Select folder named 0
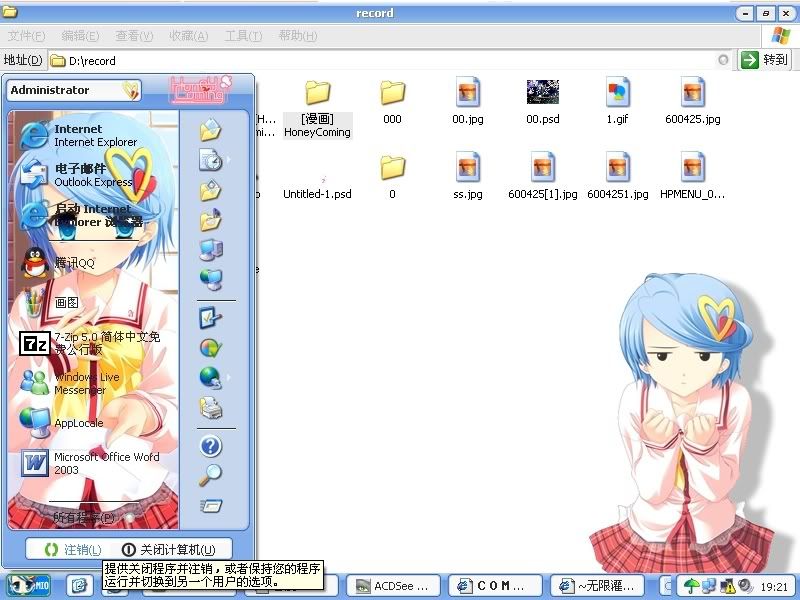This screenshot has width=800, height=600. (392, 178)
